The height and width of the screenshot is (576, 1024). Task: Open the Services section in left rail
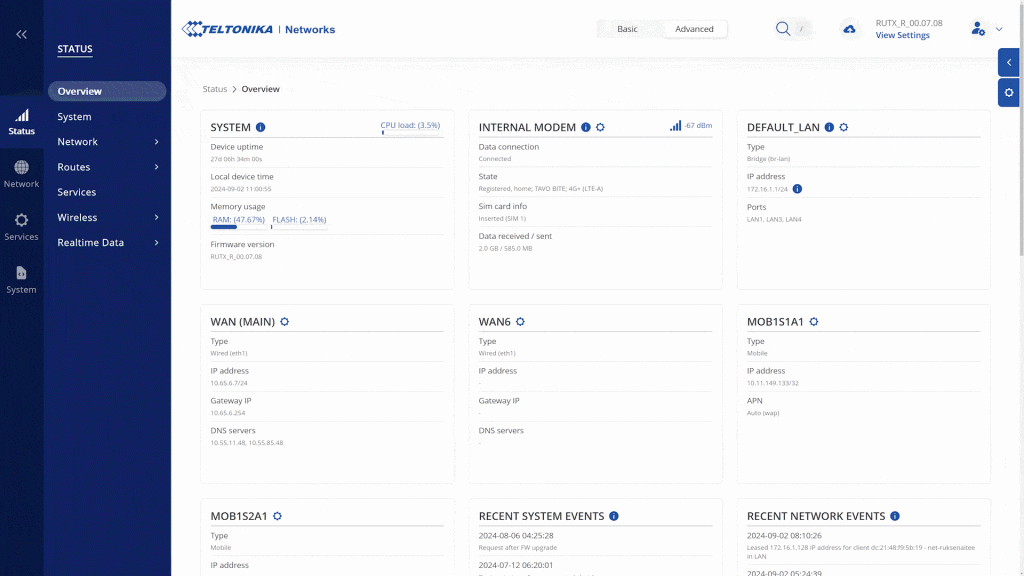[x=21, y=227]
